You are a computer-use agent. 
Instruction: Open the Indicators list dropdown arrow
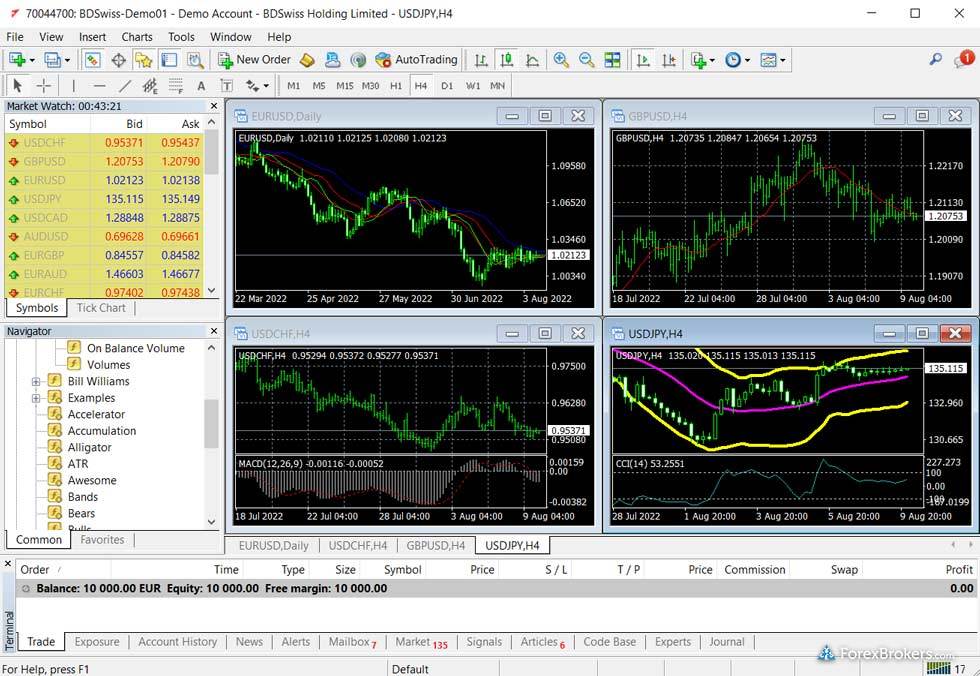coord(712,61)
